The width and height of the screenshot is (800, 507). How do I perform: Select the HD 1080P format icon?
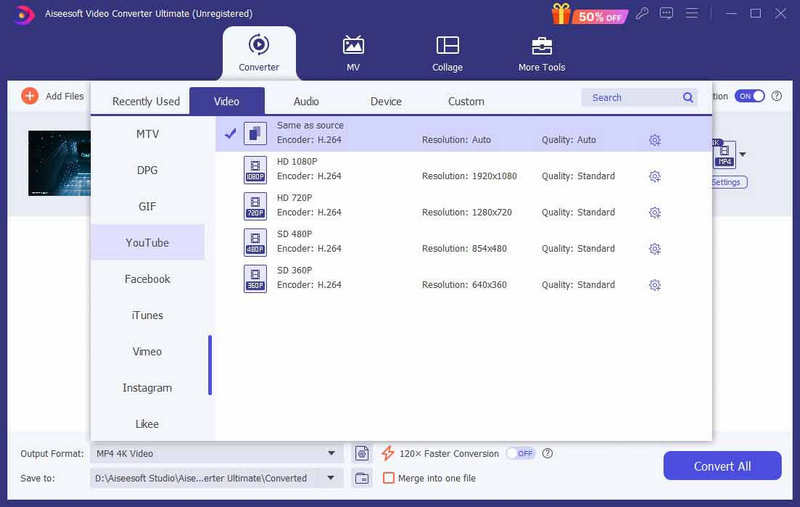[x=255, y=170]
